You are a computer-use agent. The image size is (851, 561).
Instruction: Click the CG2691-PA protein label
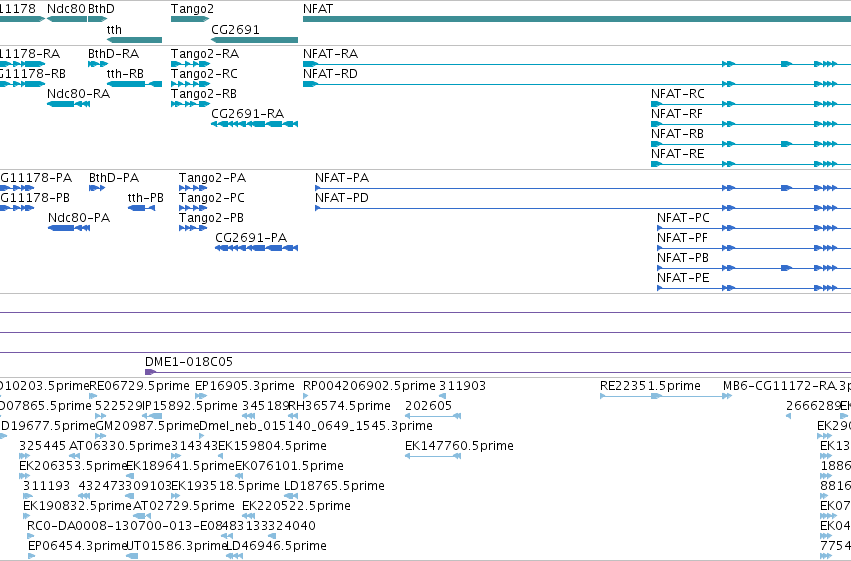pyautogui.click(x=251, y=238)
